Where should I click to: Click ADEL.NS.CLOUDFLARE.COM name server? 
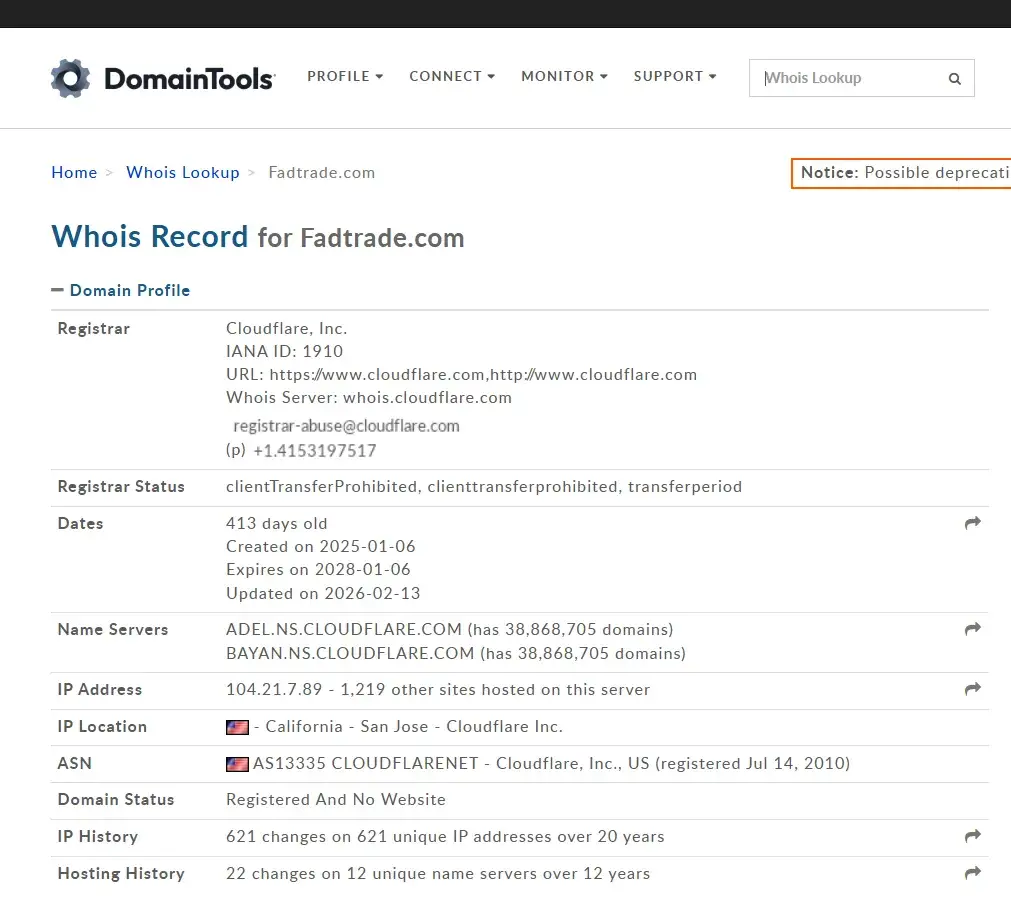pyautogui.click(x=344, y=629)
